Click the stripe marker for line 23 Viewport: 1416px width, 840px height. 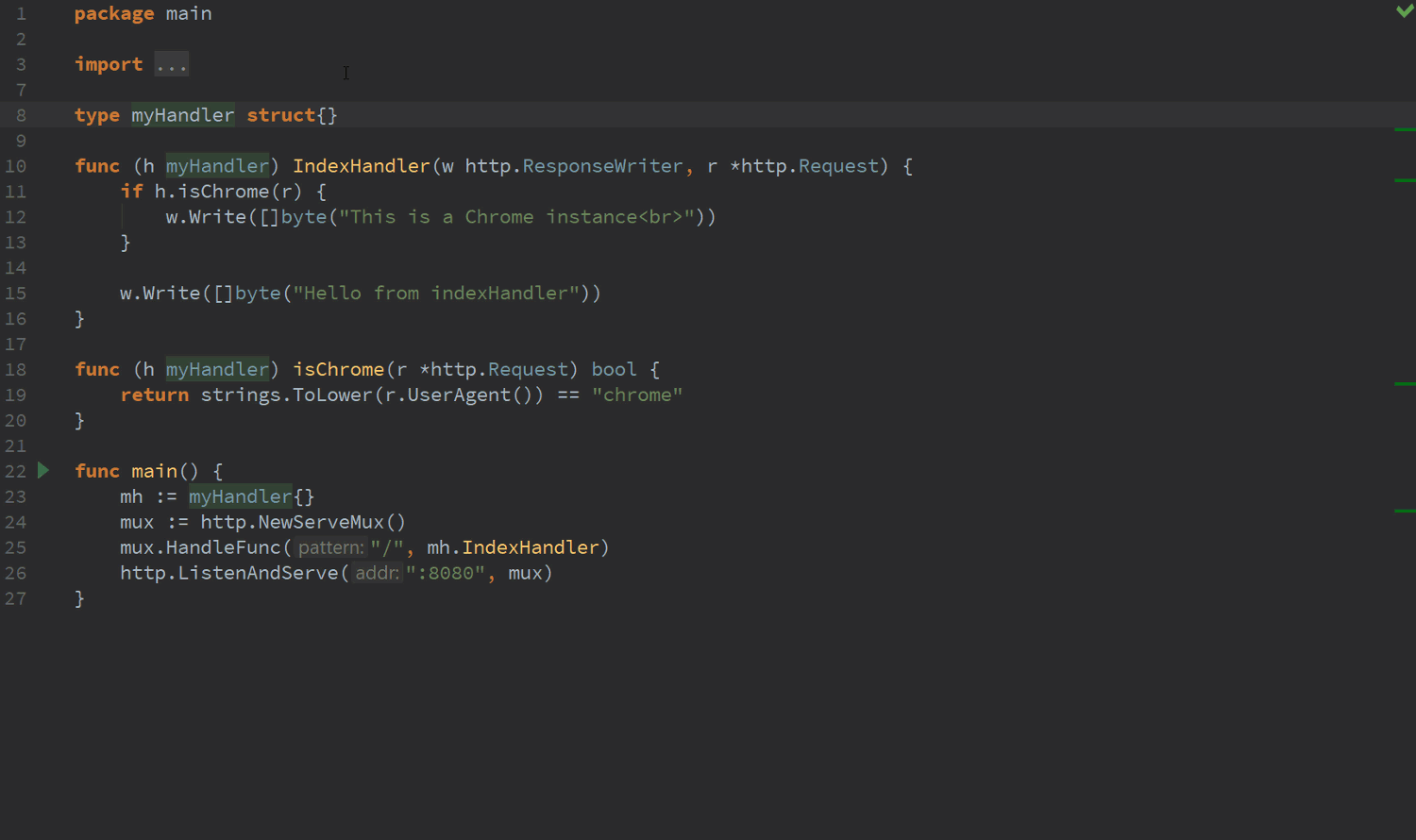click(x=1405, y=511)
